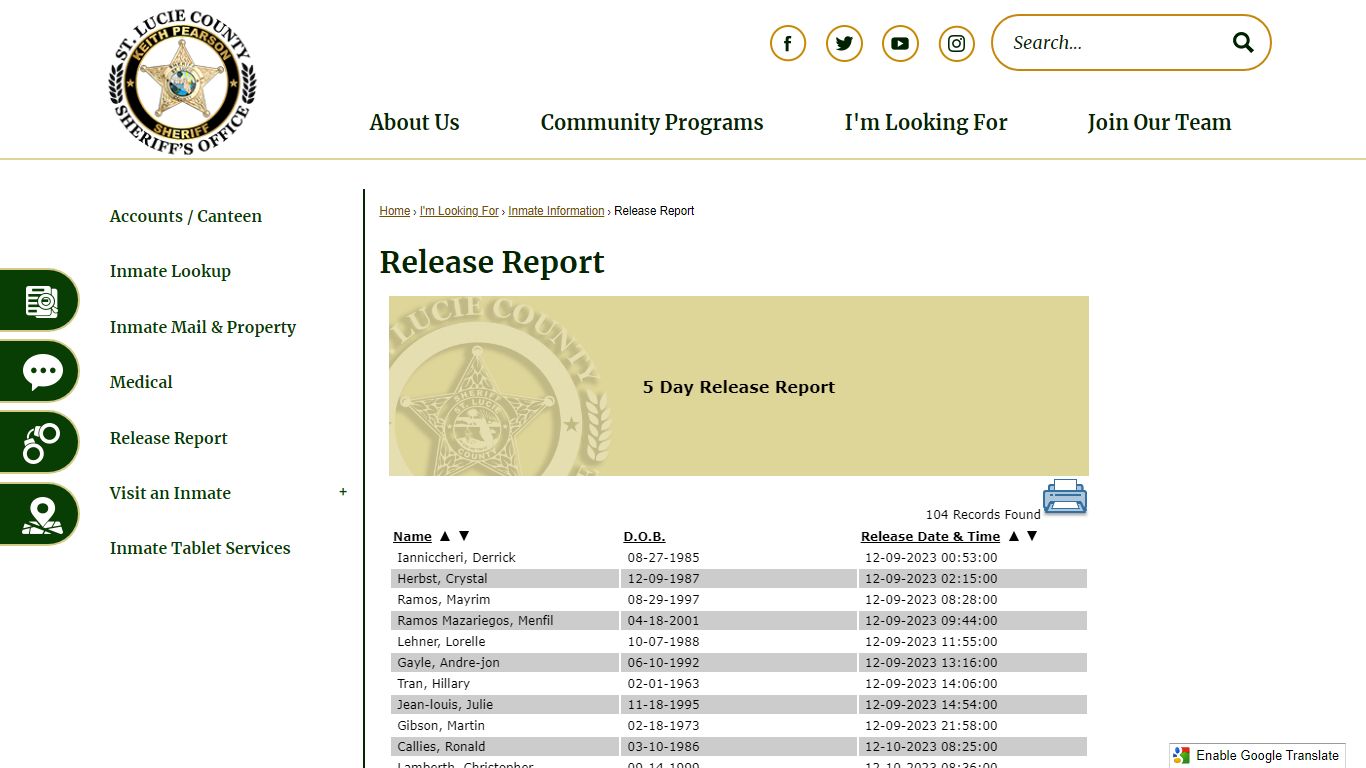Click the D.O.B. column header
This screenshot has height=768, width=1366.
point(644,537)
